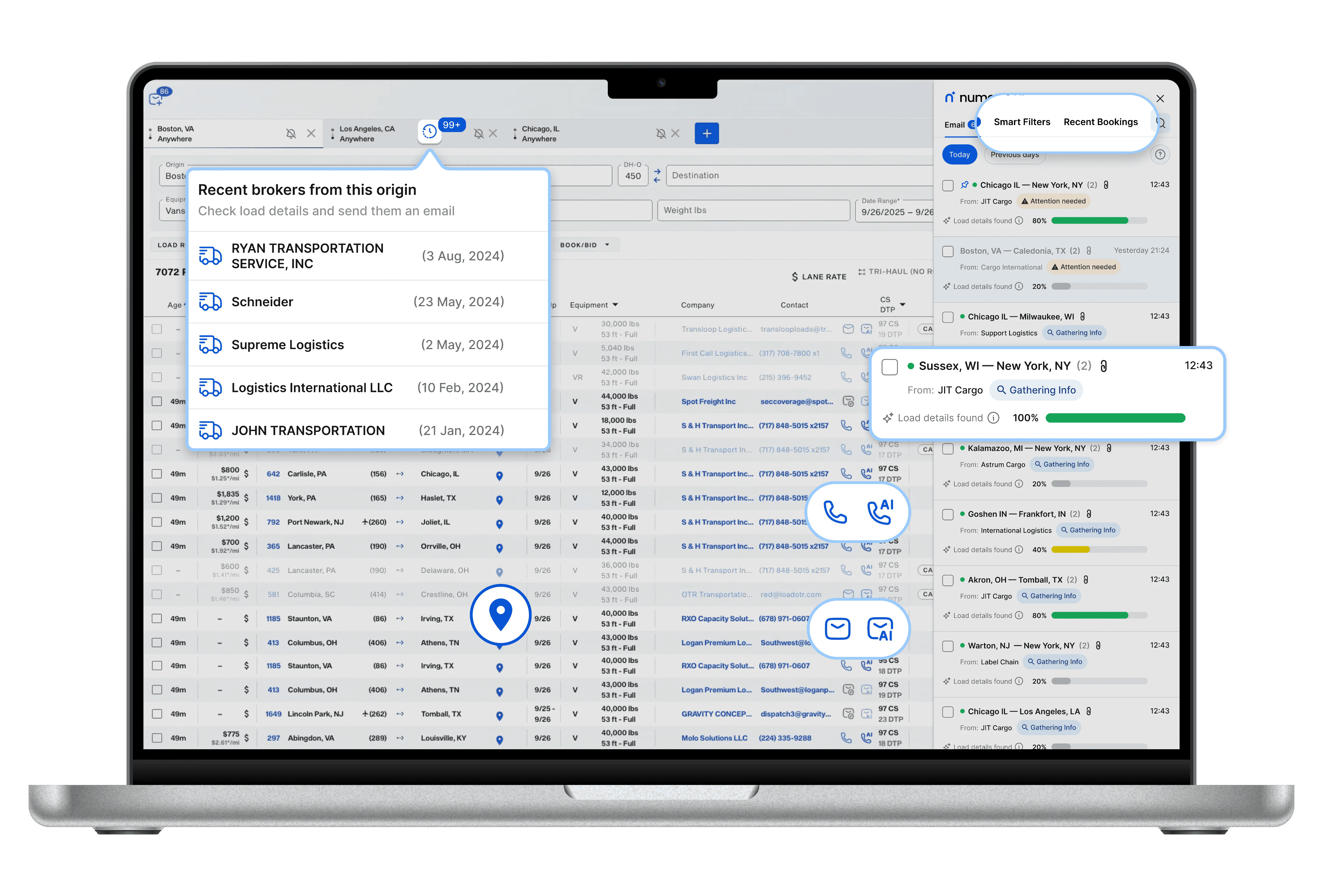This screenshot has width=1323, height=896.
Task: Click the AI email compose icon
Action: click(880, 629)
